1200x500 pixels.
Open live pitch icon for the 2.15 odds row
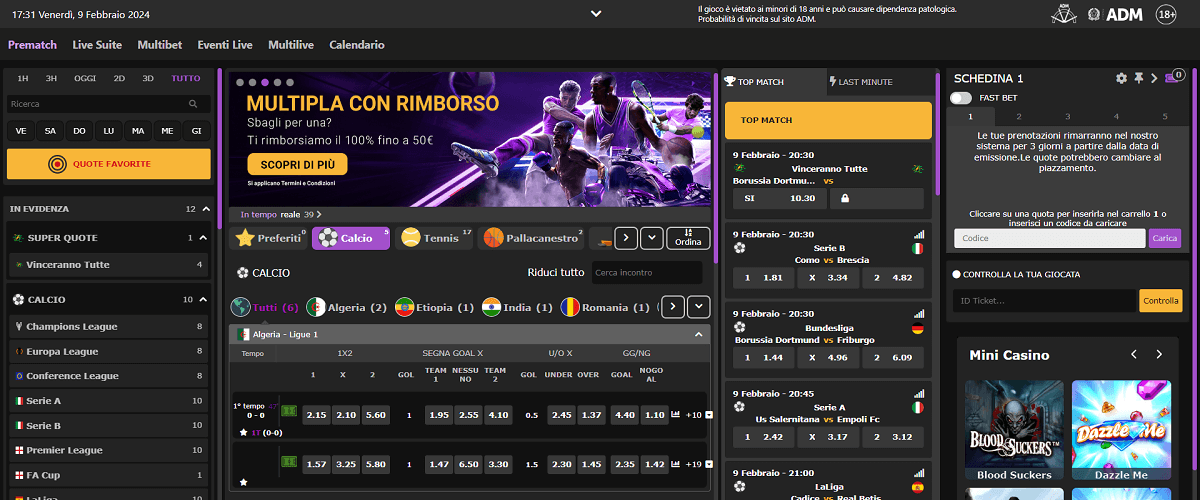pyautogui.click(x=289, y=413)
